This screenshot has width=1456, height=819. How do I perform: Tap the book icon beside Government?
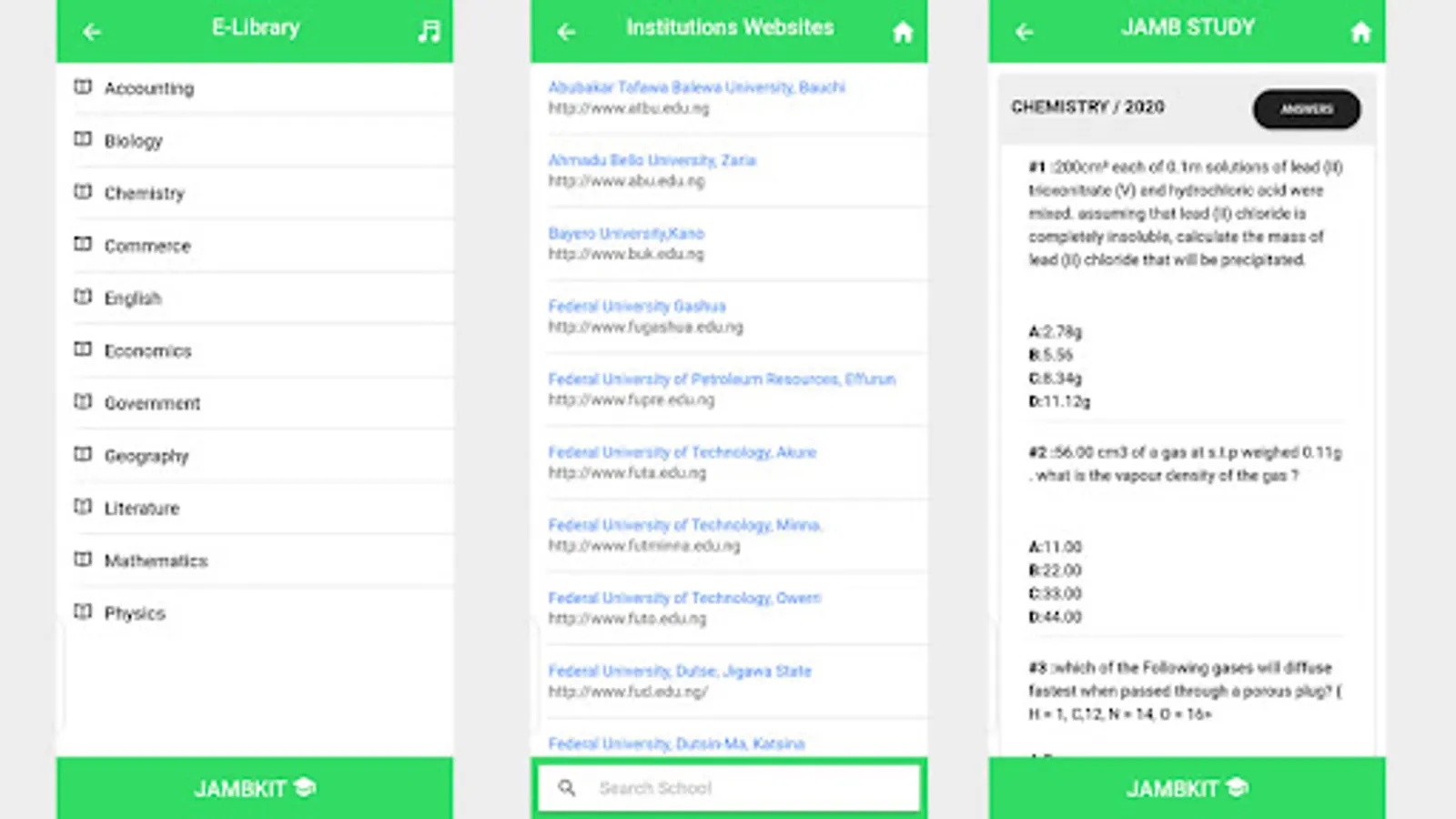point(83,401)
